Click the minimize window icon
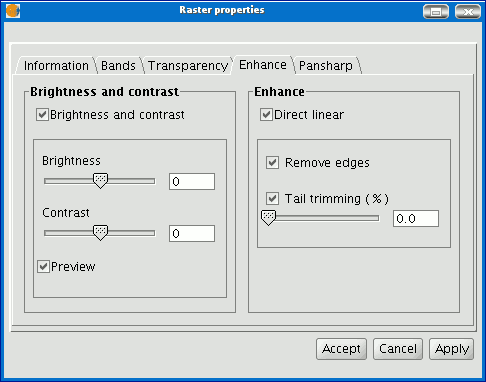Viewport: 486px width, 382px height. [436, 12]
